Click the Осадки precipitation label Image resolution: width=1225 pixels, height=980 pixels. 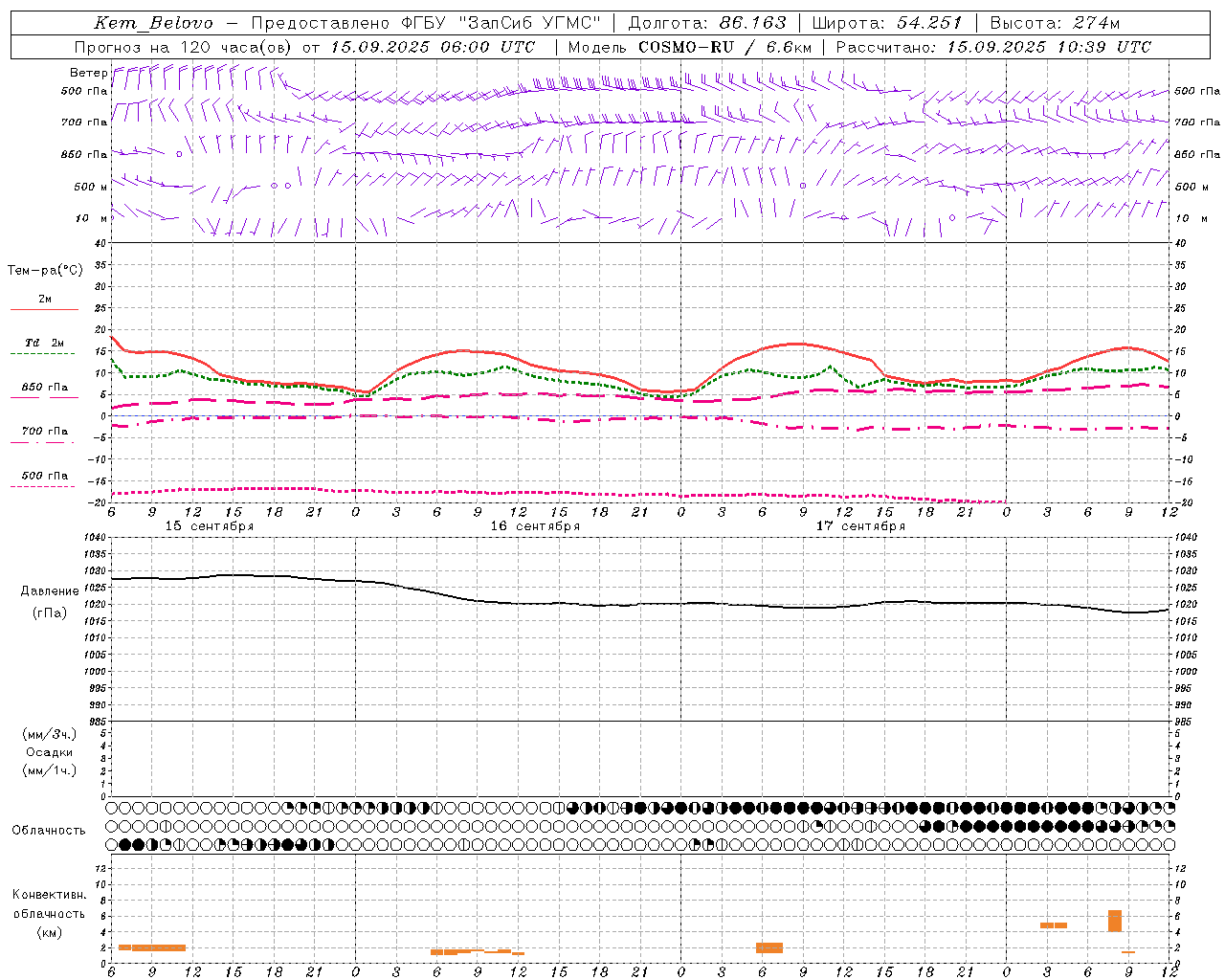[50, 752]
